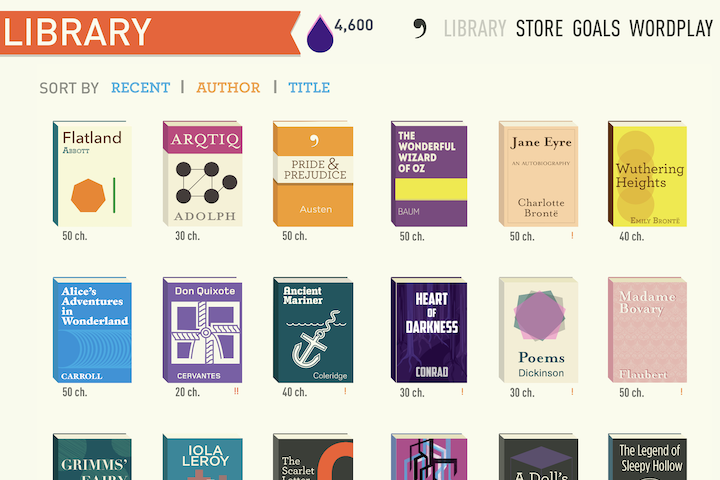This screenshot has height=480, width=720.
Task: Sort the library by Recent
Action: pyautogui.click(x=141, y=87)
